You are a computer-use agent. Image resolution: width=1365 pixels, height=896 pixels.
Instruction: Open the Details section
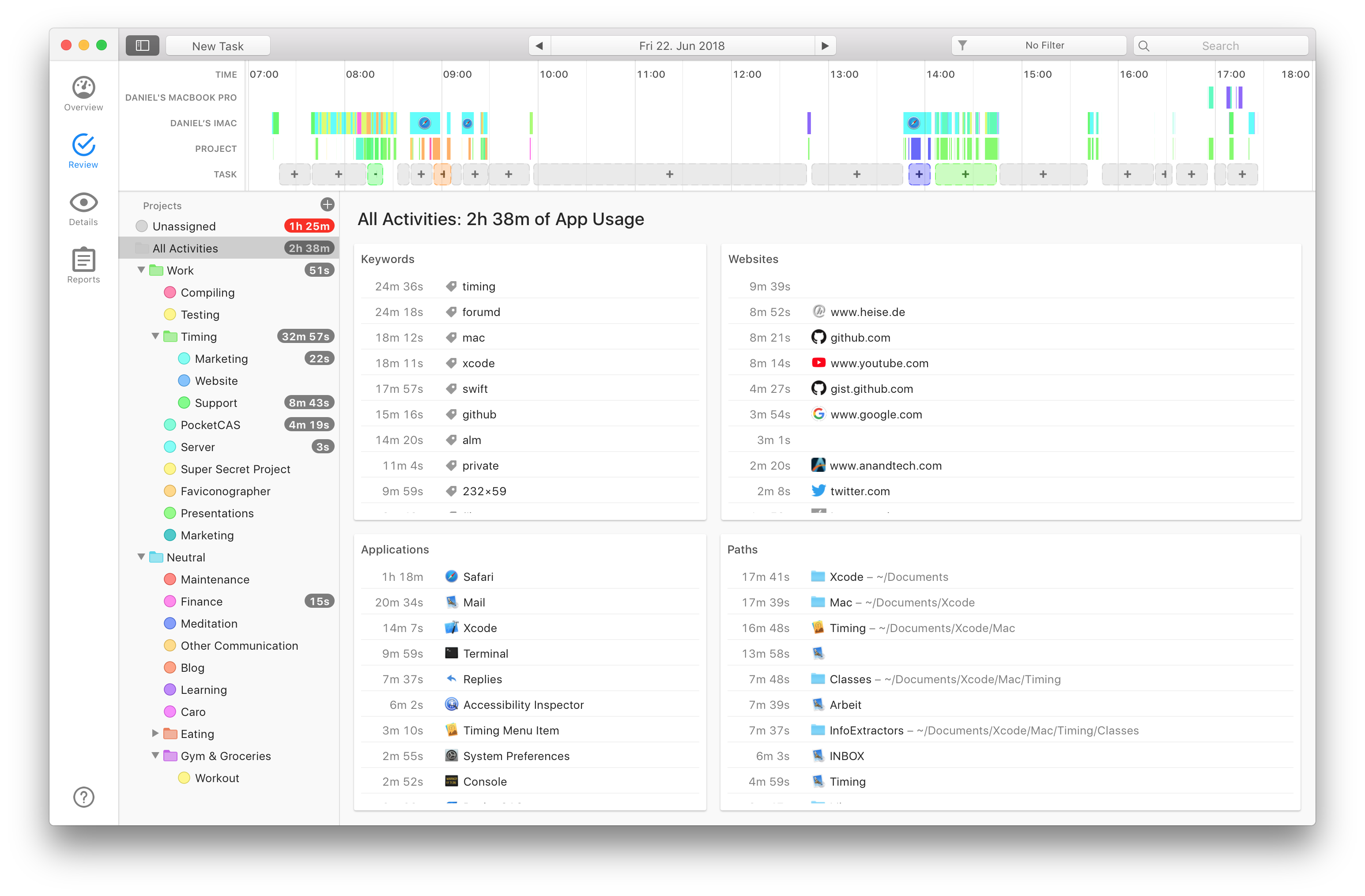pyautogui.click(x=83, y=209)
